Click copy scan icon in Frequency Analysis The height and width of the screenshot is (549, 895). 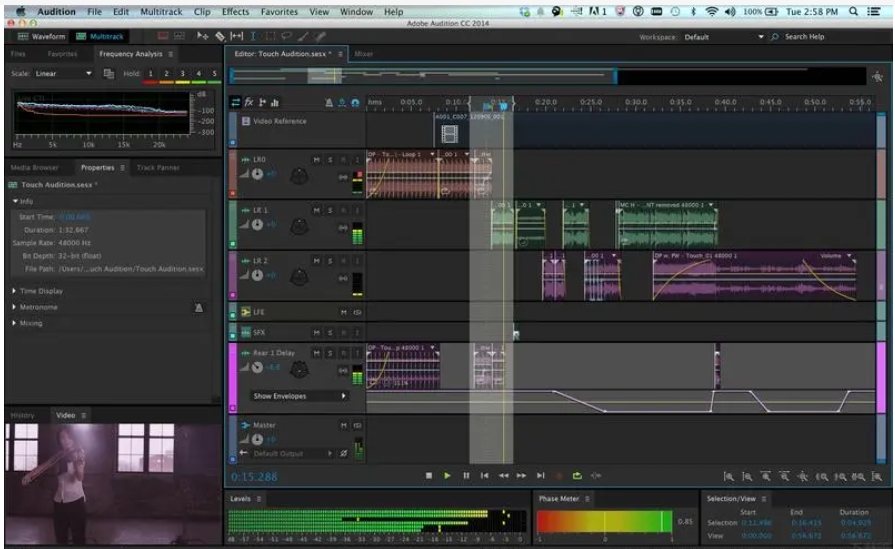pos(108,74)
